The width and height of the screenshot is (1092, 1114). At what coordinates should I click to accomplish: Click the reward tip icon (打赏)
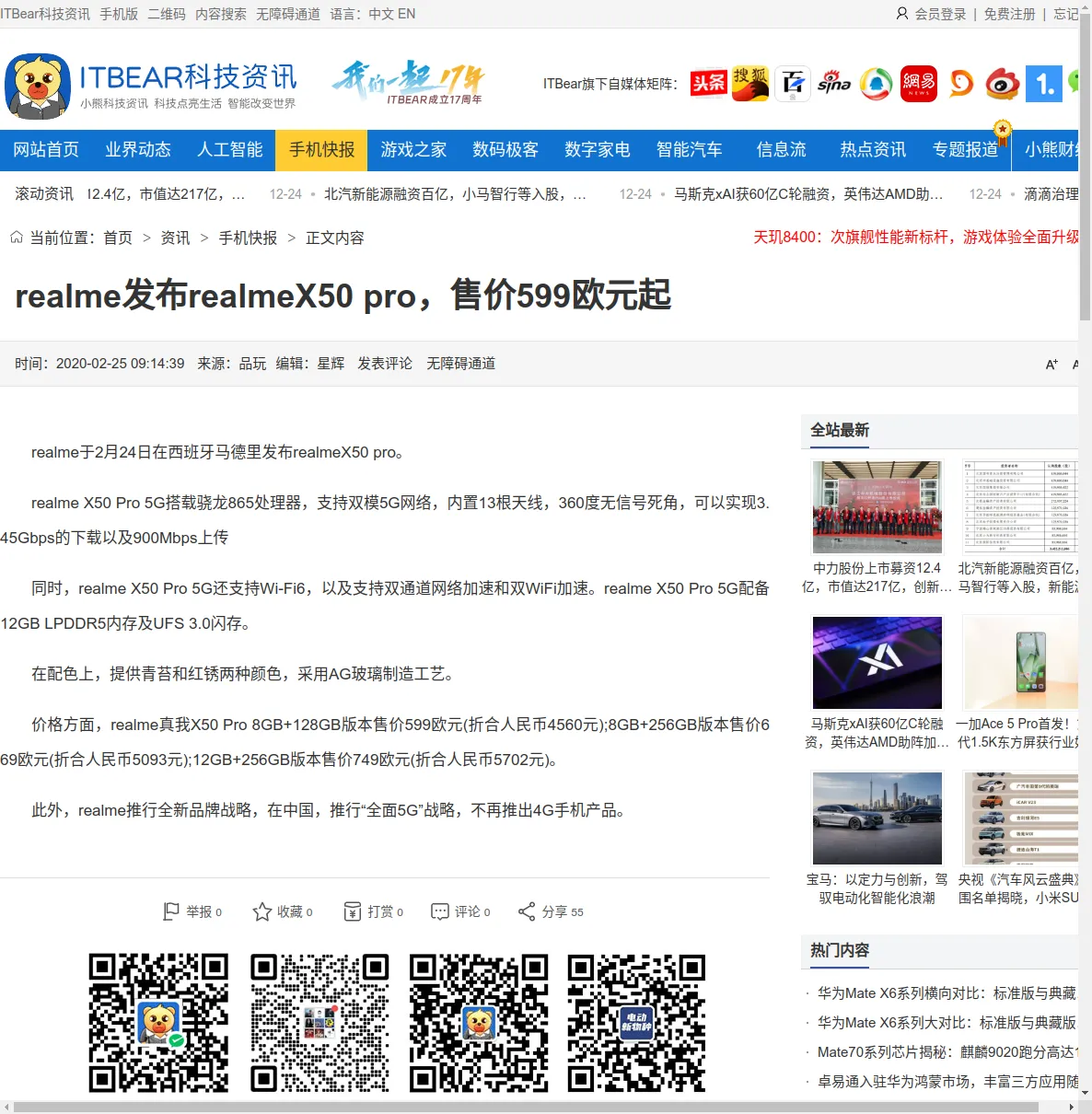pos(353,911)
